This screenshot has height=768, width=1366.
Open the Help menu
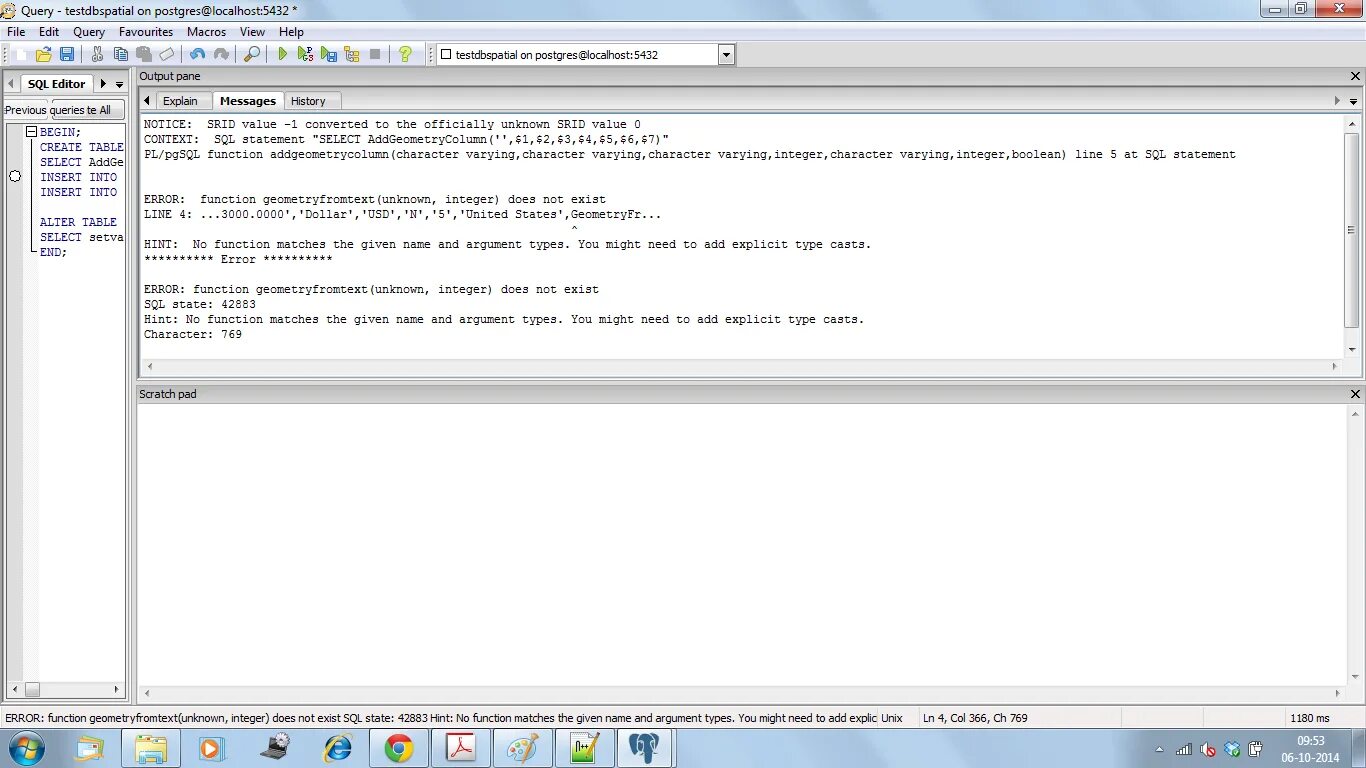point(291,32)
